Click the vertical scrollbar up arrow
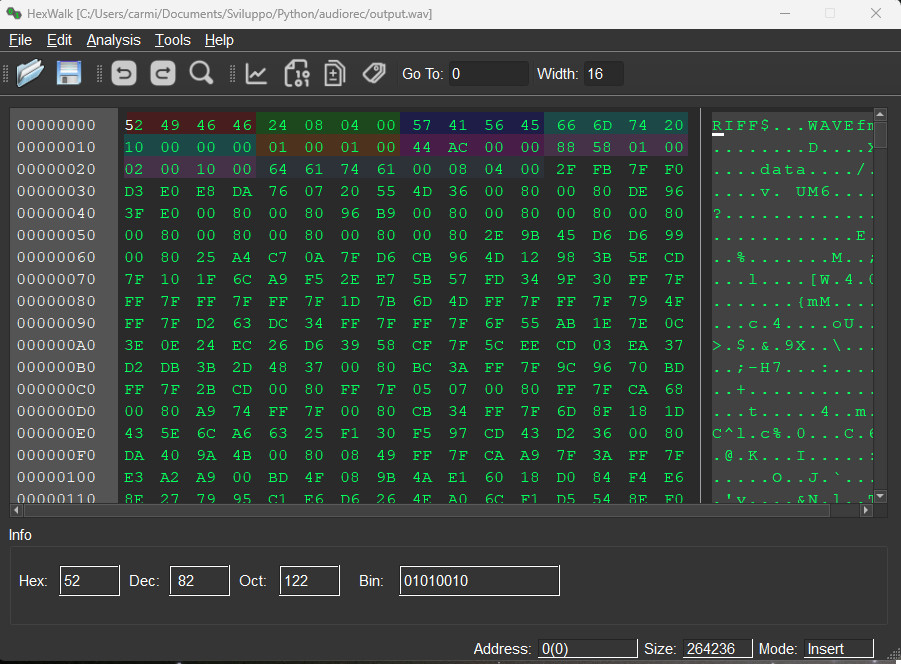The height and width of the screenshot is (664, 901). [x=880, y=114]
